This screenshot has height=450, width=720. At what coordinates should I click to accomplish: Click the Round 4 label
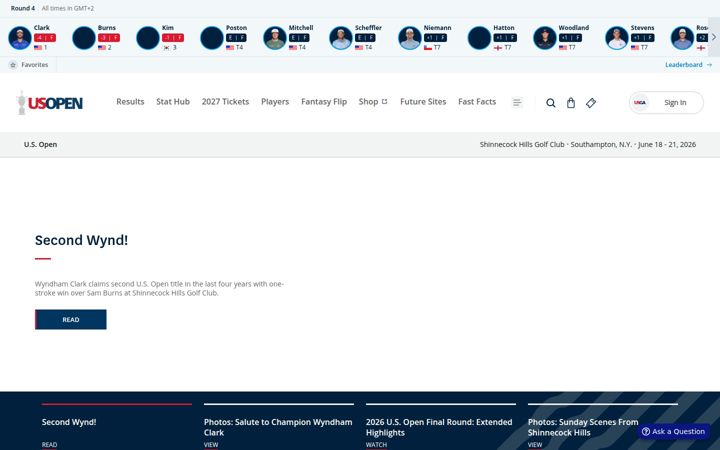23,8
